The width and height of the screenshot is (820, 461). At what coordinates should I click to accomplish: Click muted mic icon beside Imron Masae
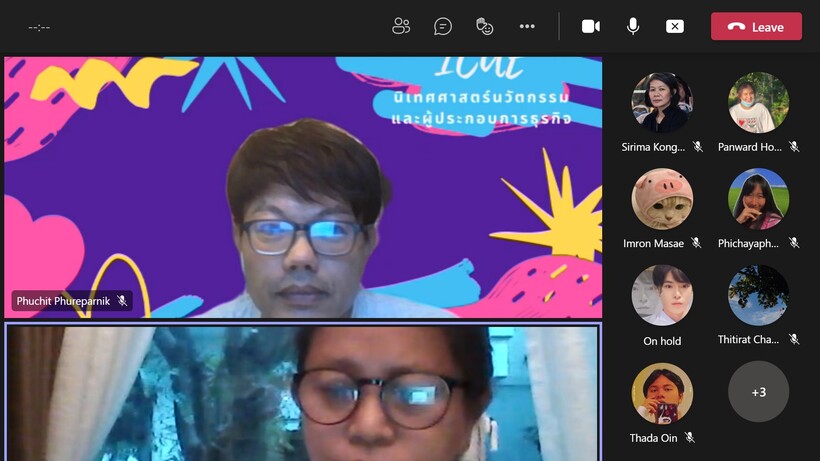coord(696,243)
